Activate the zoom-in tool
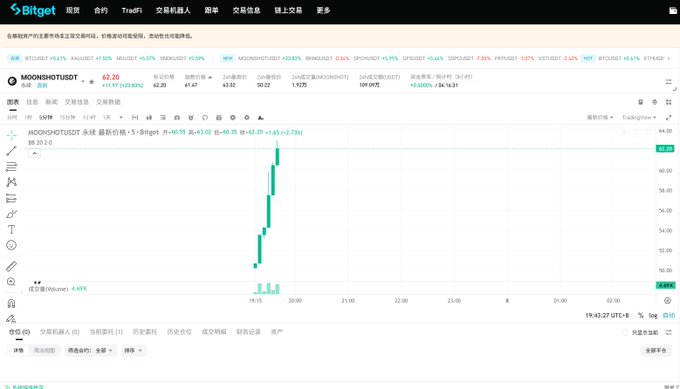 click(11, 282)
